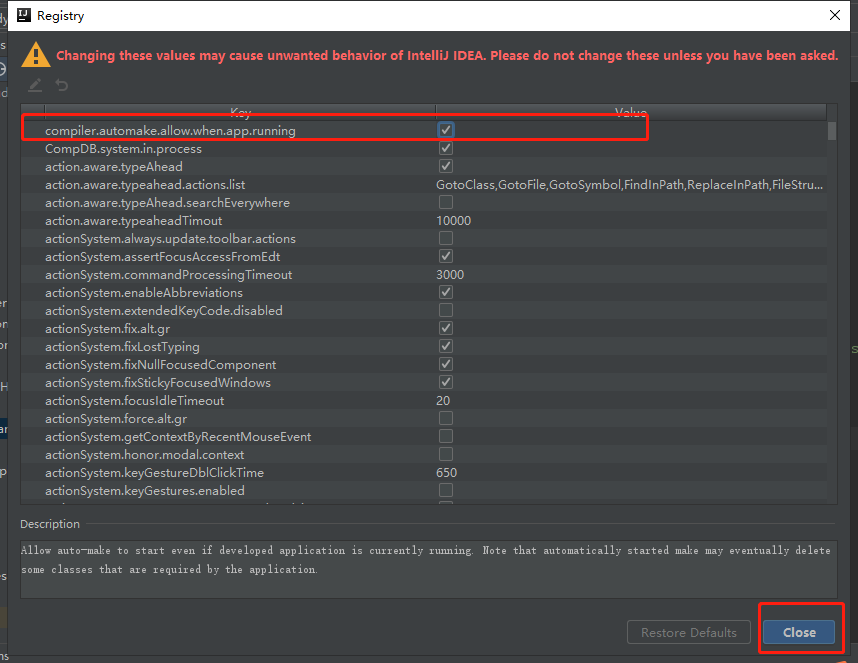Click the Restore Defaults button

click(x=689, y=632)
